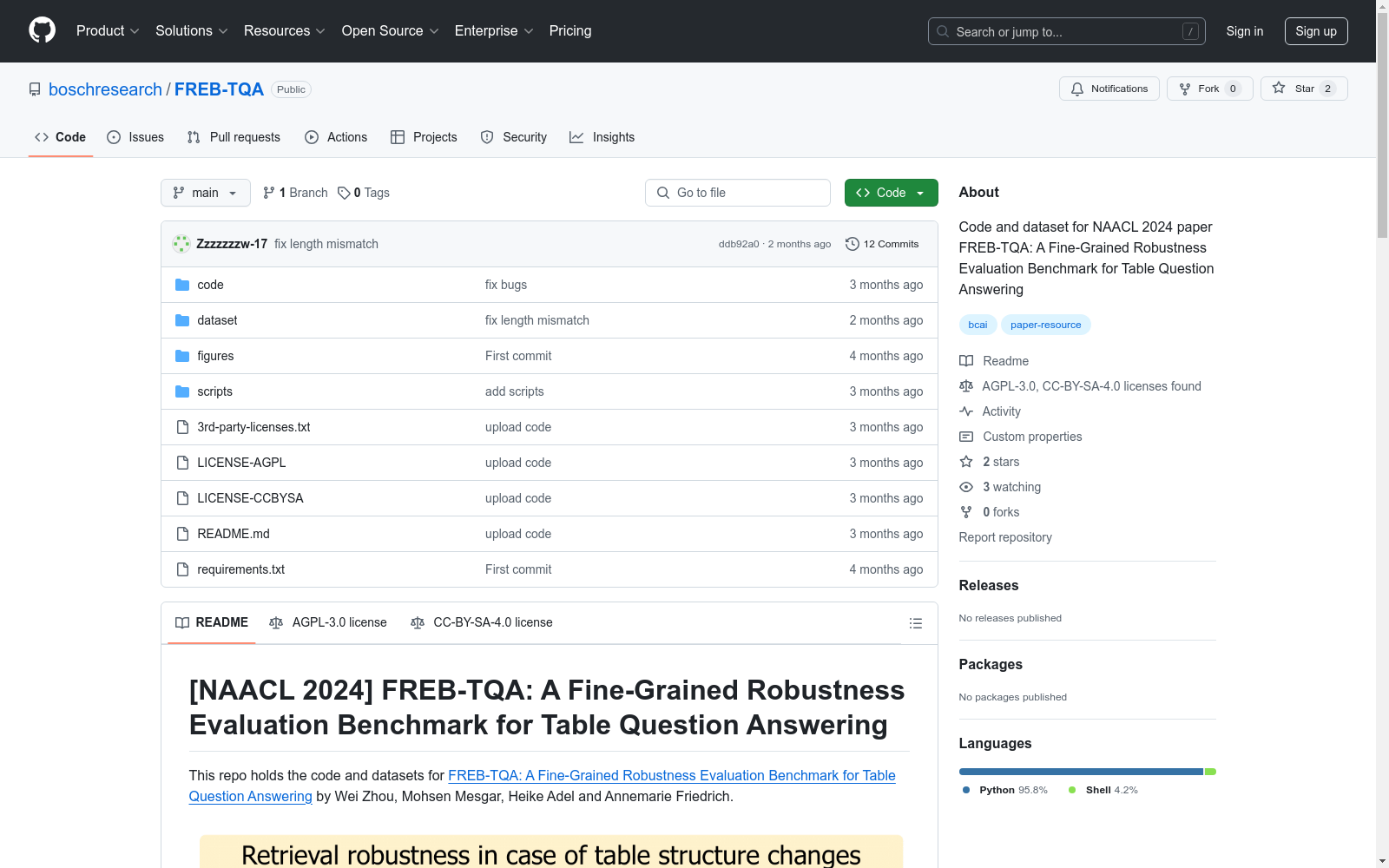Open the Security tab
Image resolution: width=1389 pixels, height=868 pixels.
(x=514, y=137)
